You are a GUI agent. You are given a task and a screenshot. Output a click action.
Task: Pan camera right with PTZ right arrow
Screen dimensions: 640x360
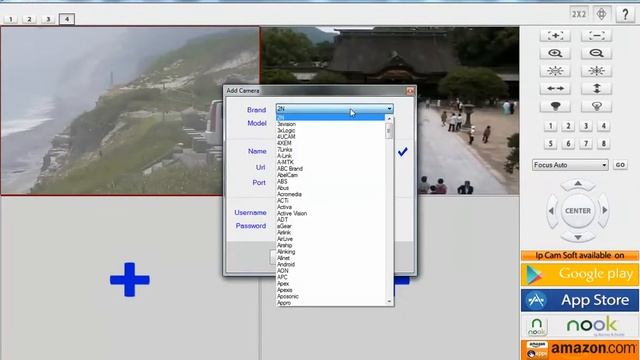604,211
